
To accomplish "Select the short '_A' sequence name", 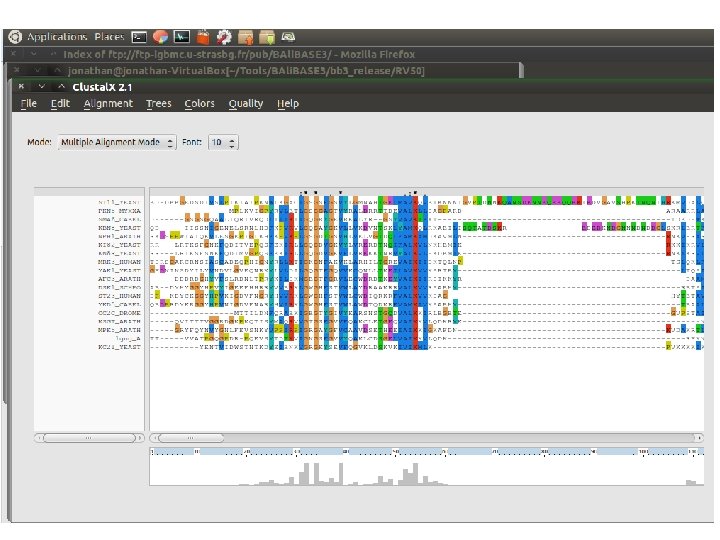I will coord(128,338).
